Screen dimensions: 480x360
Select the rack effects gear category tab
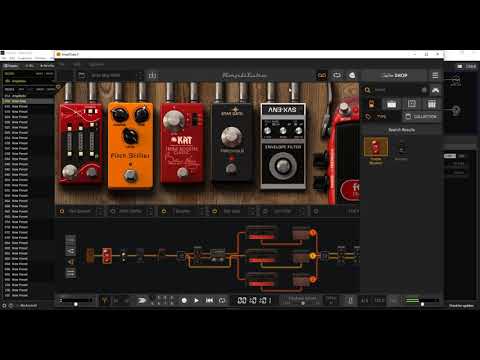tap(432, 104)
